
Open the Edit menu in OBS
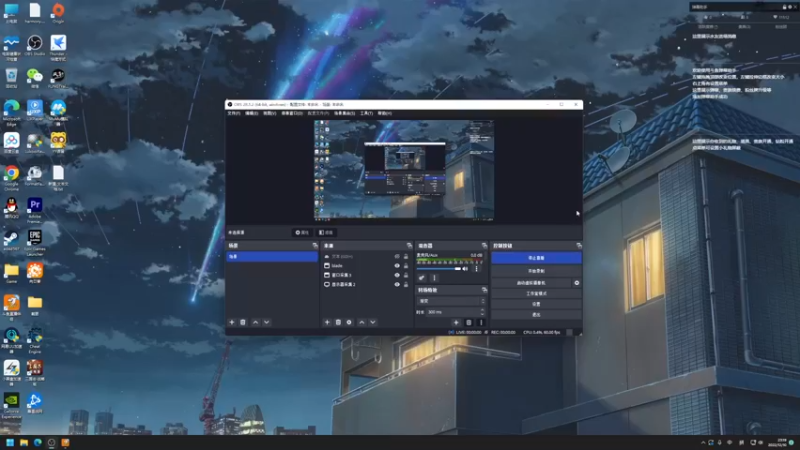252,113
